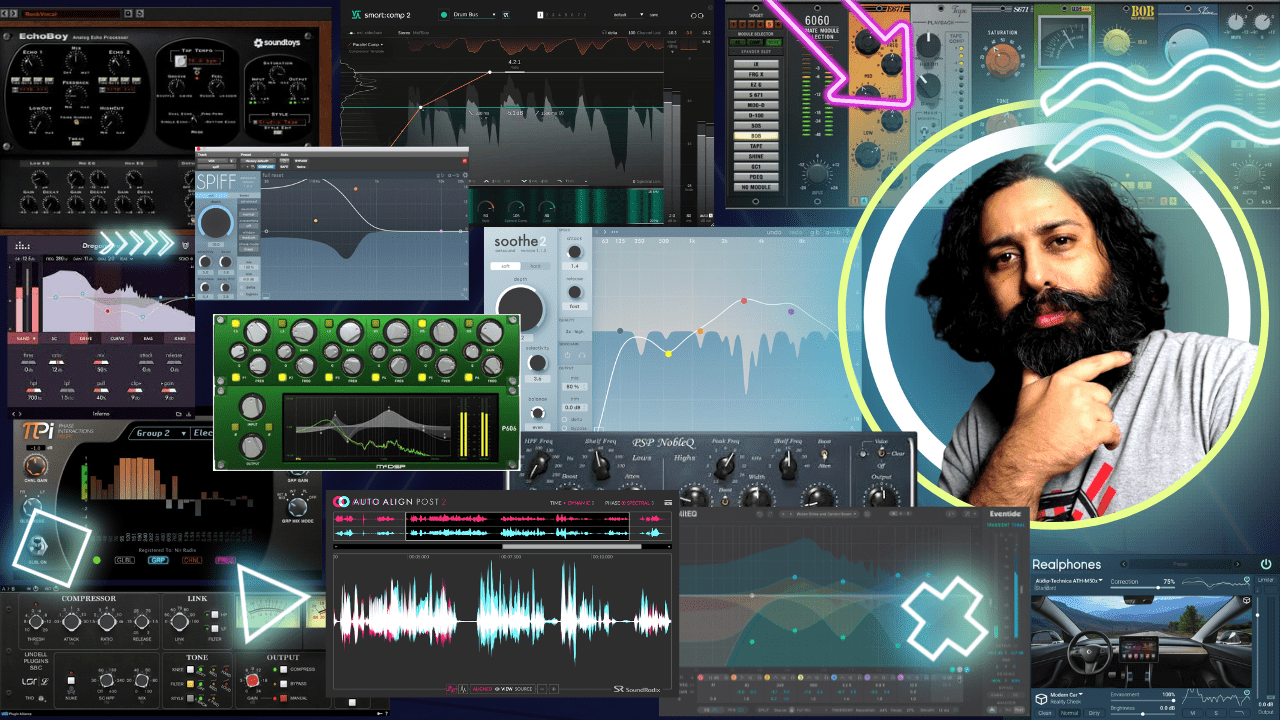Toggle the SBC KNEE switch
Screen dimensions: 1280x720
pos(190,669)
